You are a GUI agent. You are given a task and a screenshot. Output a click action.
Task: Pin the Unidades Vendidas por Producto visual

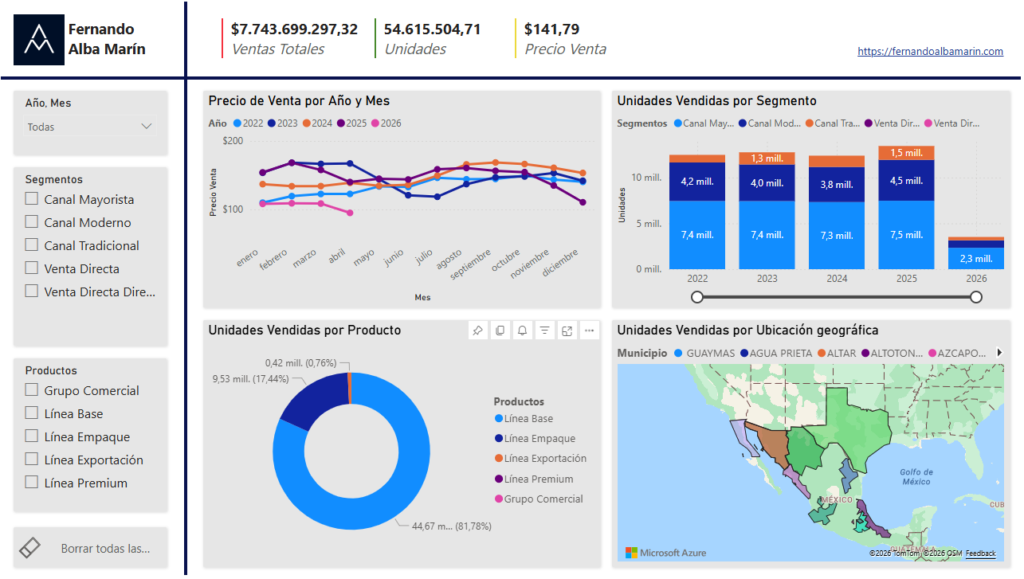tap(477, 330)
